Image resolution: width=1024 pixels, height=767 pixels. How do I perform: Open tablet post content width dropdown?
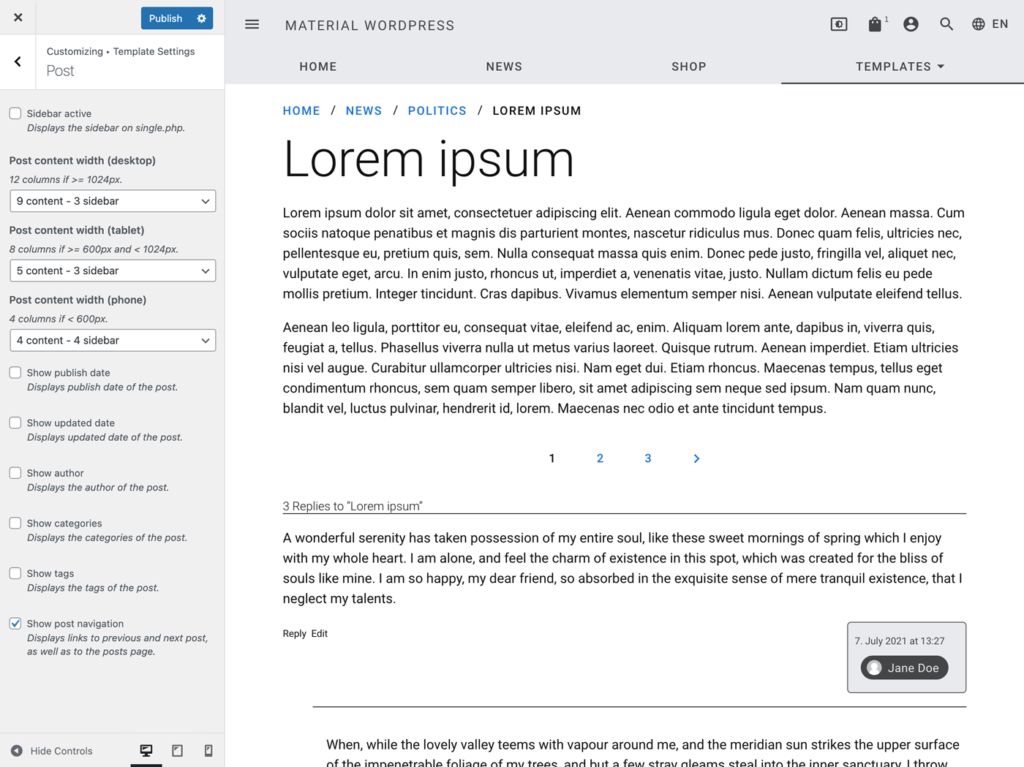tap(112, 270)
